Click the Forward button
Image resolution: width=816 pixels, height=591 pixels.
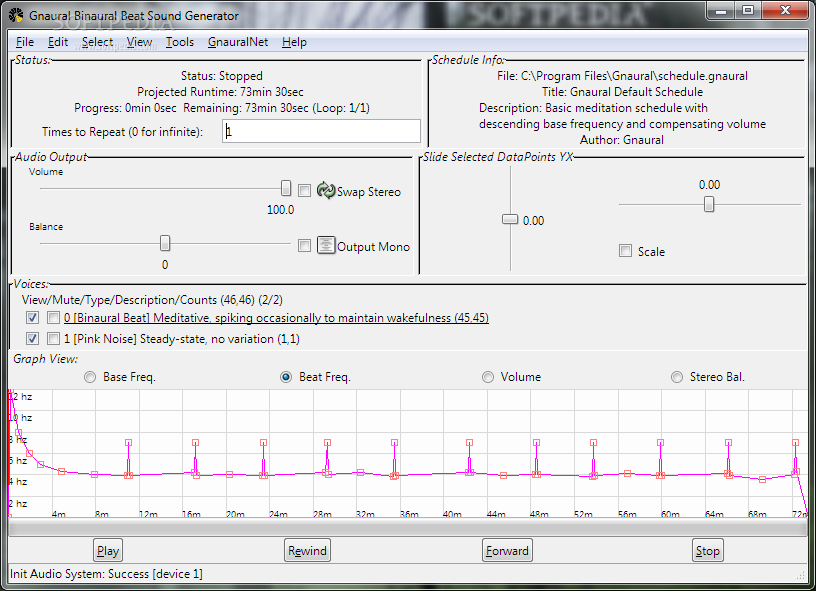tap(507, 550)
